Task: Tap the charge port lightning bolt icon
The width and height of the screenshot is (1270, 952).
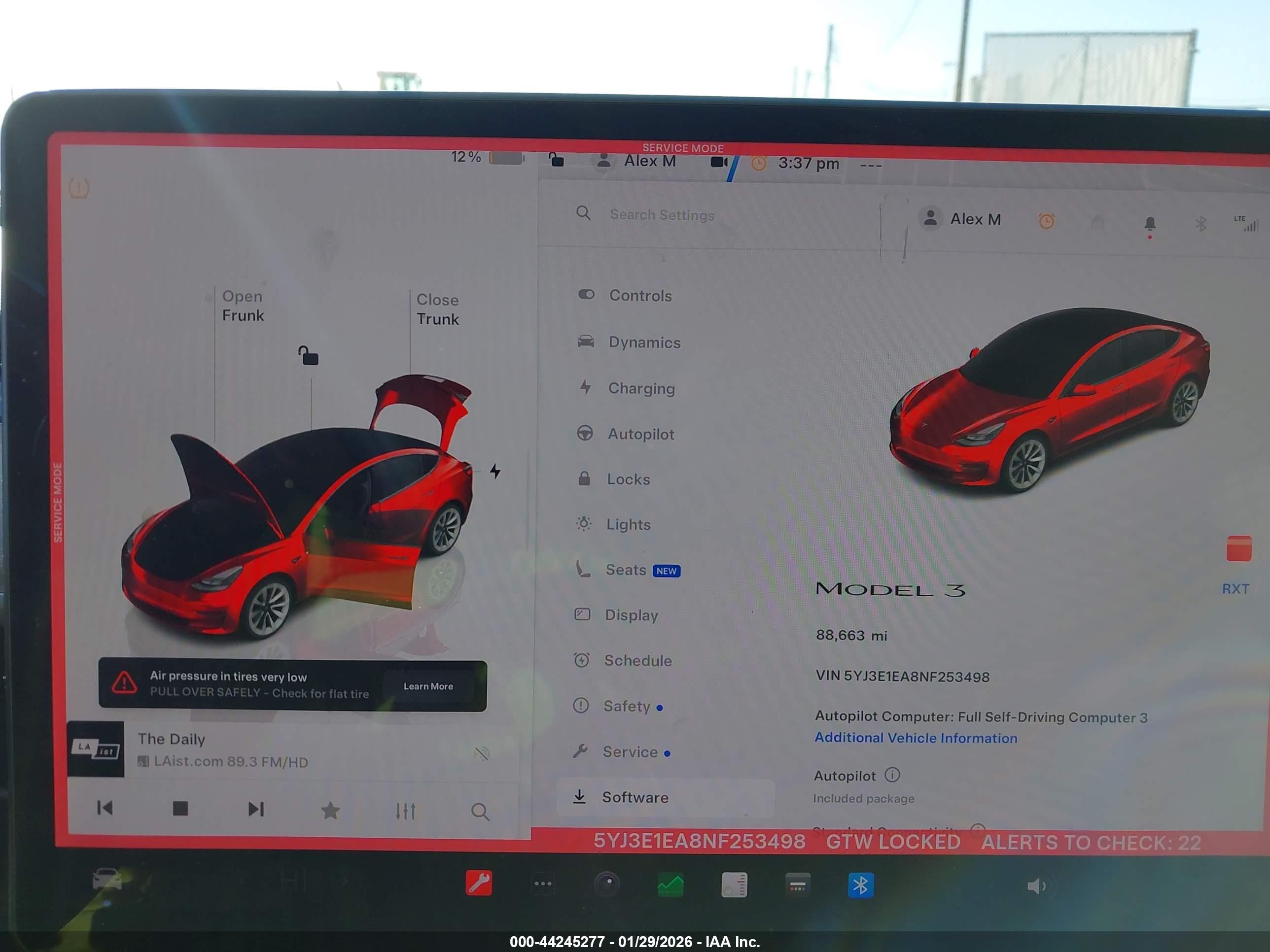Action: [x=495, y=471]
